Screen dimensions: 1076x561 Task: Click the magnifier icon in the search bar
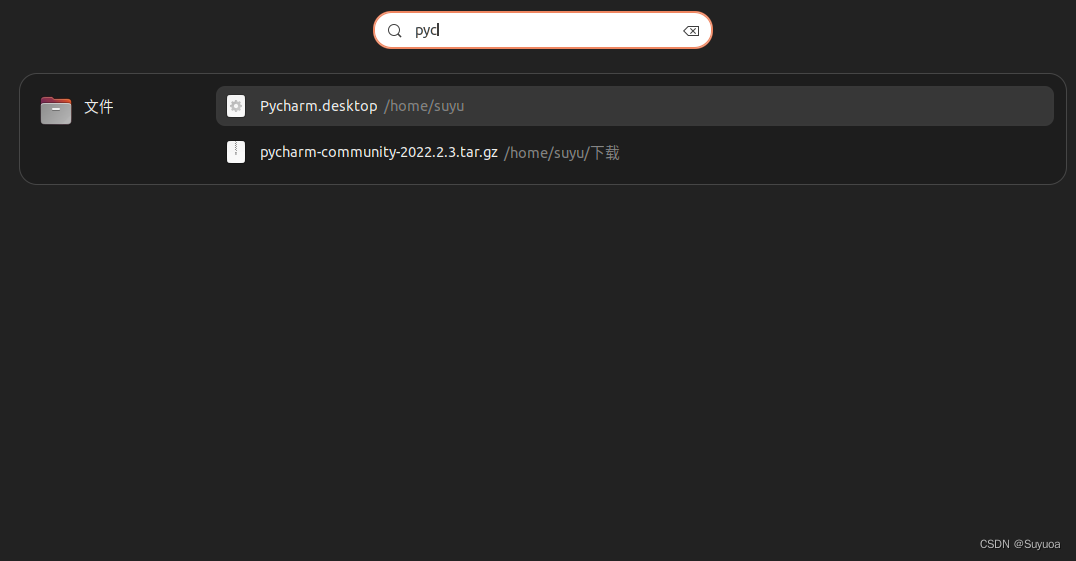pos(395,31)
